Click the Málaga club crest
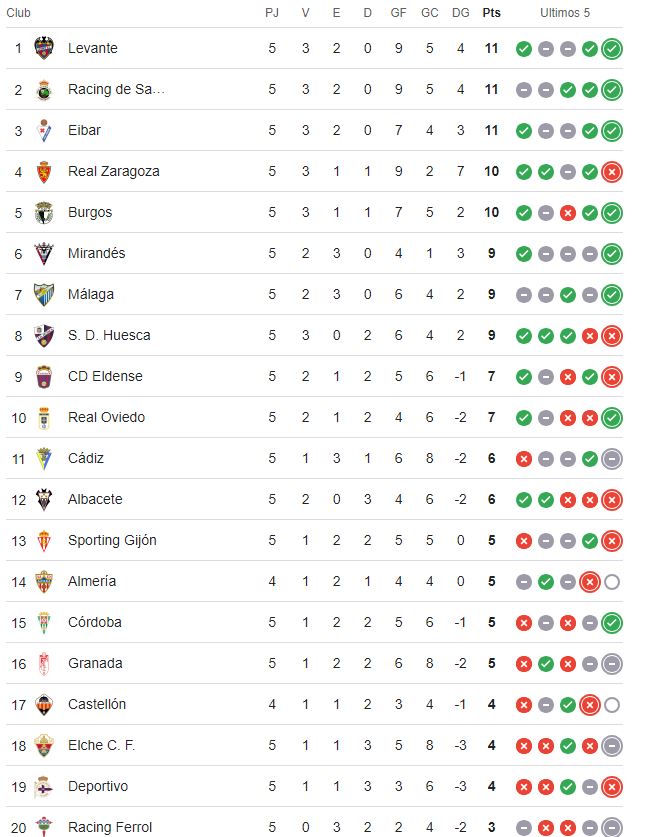This screenshot has height=837, width=671. coord(44,294)
